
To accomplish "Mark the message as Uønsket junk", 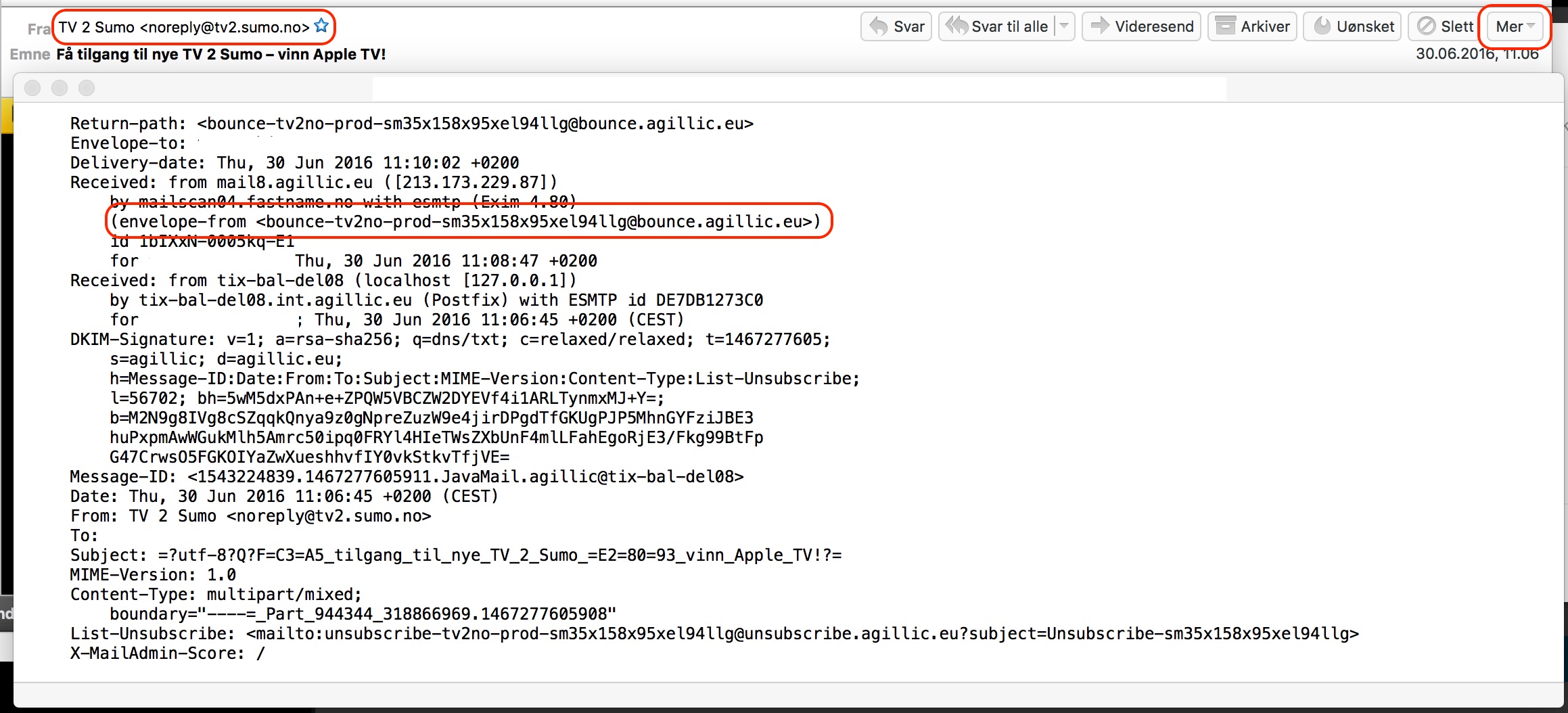I will click(1352, 26).
